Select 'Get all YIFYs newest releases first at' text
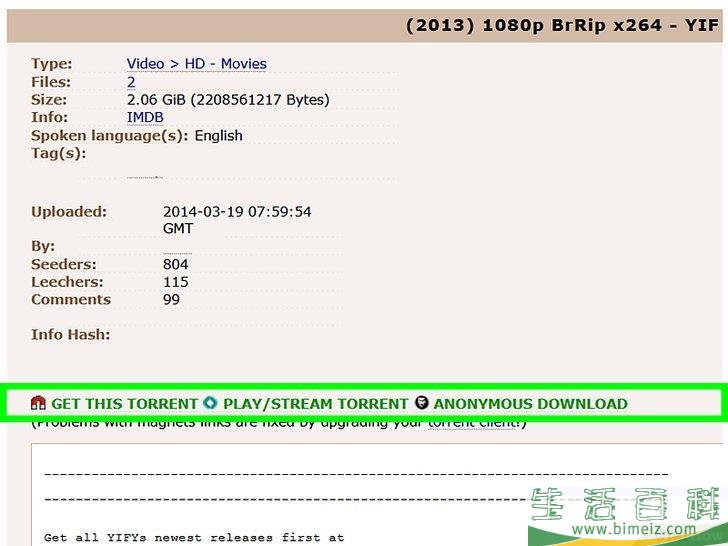This screenshot has height=546, width=728. pos(194,538)
